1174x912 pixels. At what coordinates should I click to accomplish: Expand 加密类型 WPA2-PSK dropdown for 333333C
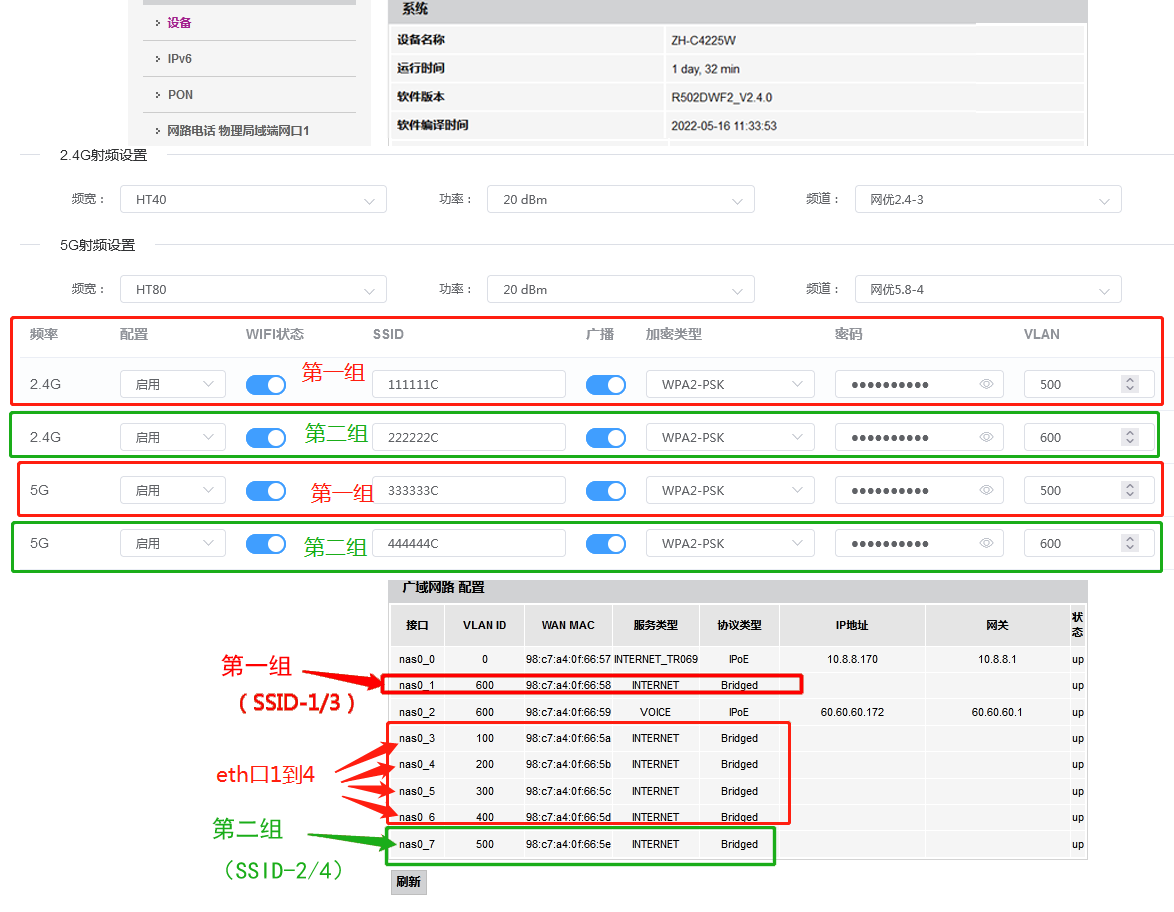point(730,490)
